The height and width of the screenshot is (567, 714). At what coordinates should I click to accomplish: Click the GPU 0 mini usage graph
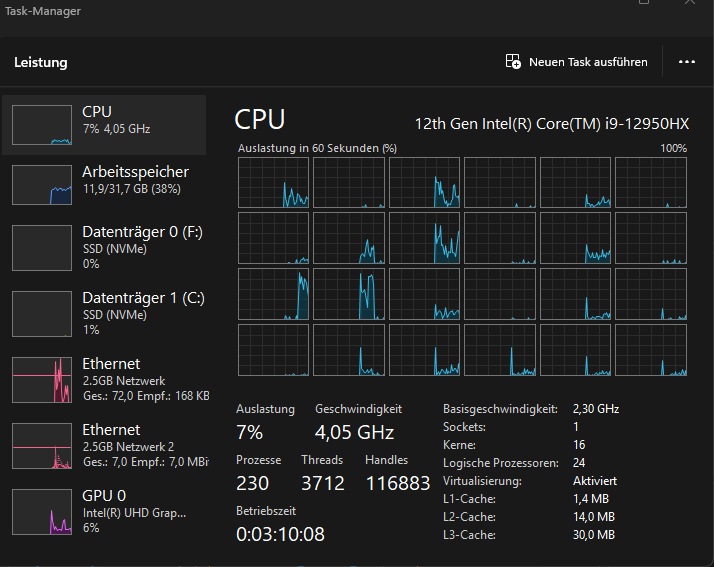[x=42, y=511]
